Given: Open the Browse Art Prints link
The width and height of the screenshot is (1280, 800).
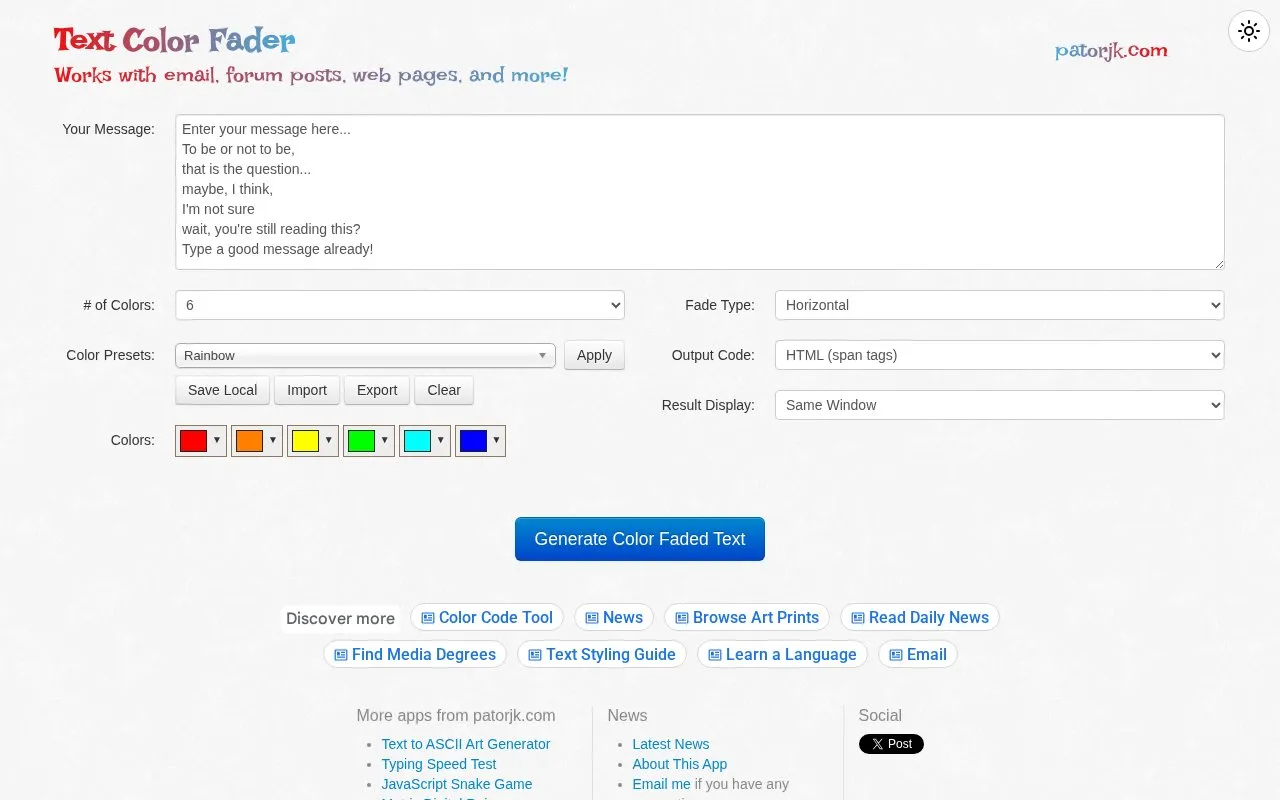Looking at the screenshot, I should pyautogui.click(x=747, y=617).
